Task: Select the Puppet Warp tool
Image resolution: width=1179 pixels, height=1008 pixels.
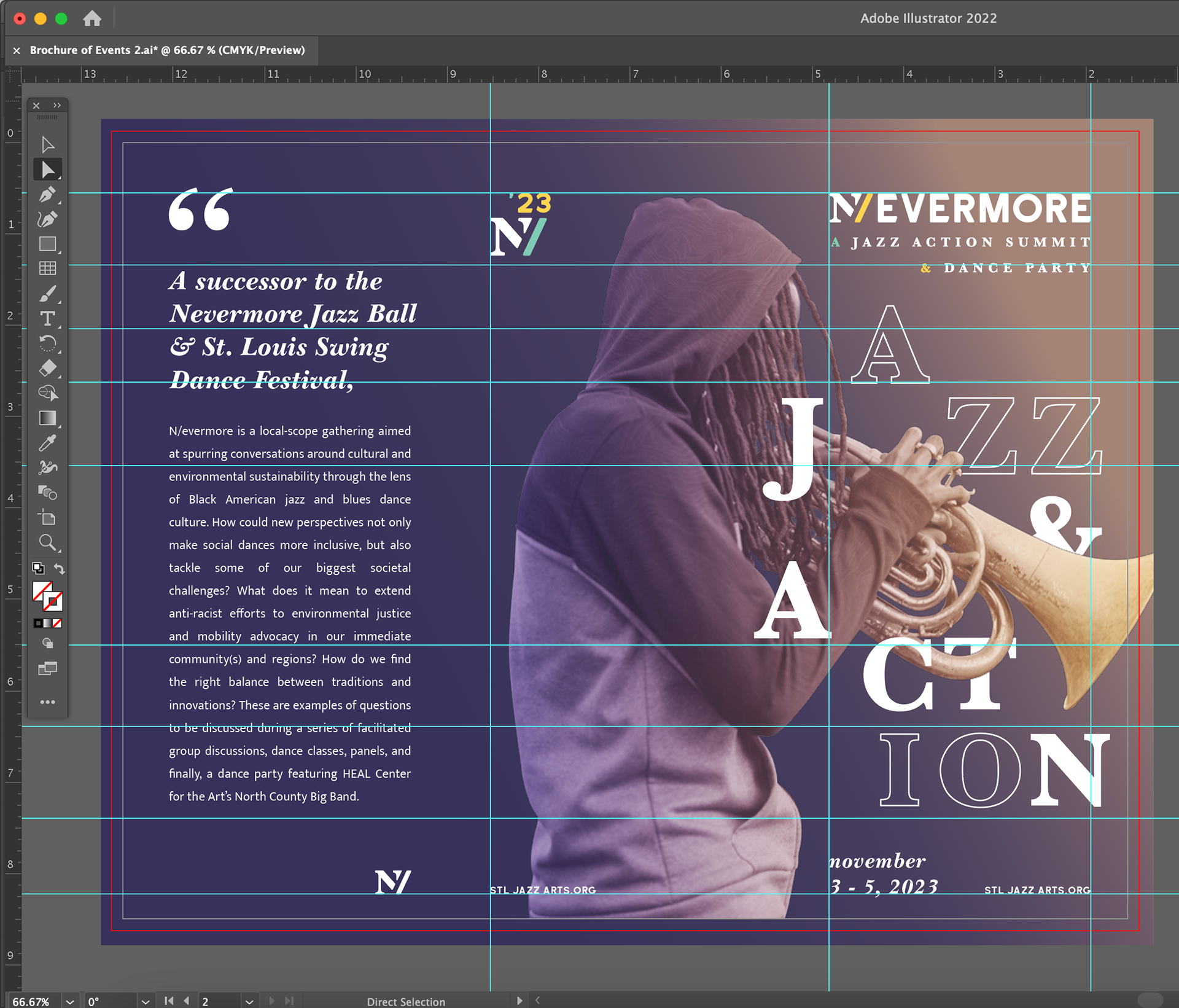Action: pyautogui.click(x=47, y=467)
